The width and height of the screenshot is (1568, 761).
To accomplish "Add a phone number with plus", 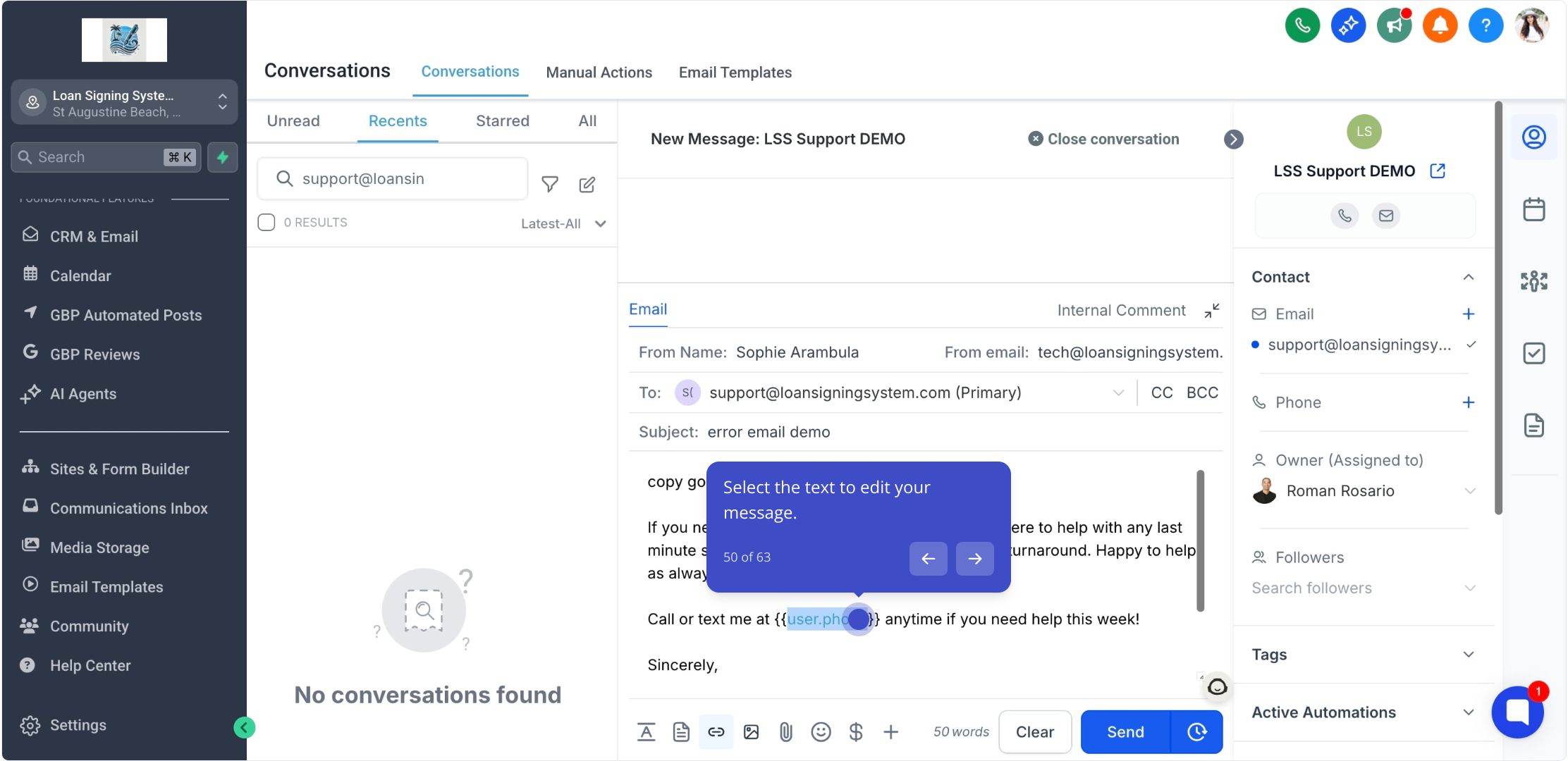I will point(1469,402).
